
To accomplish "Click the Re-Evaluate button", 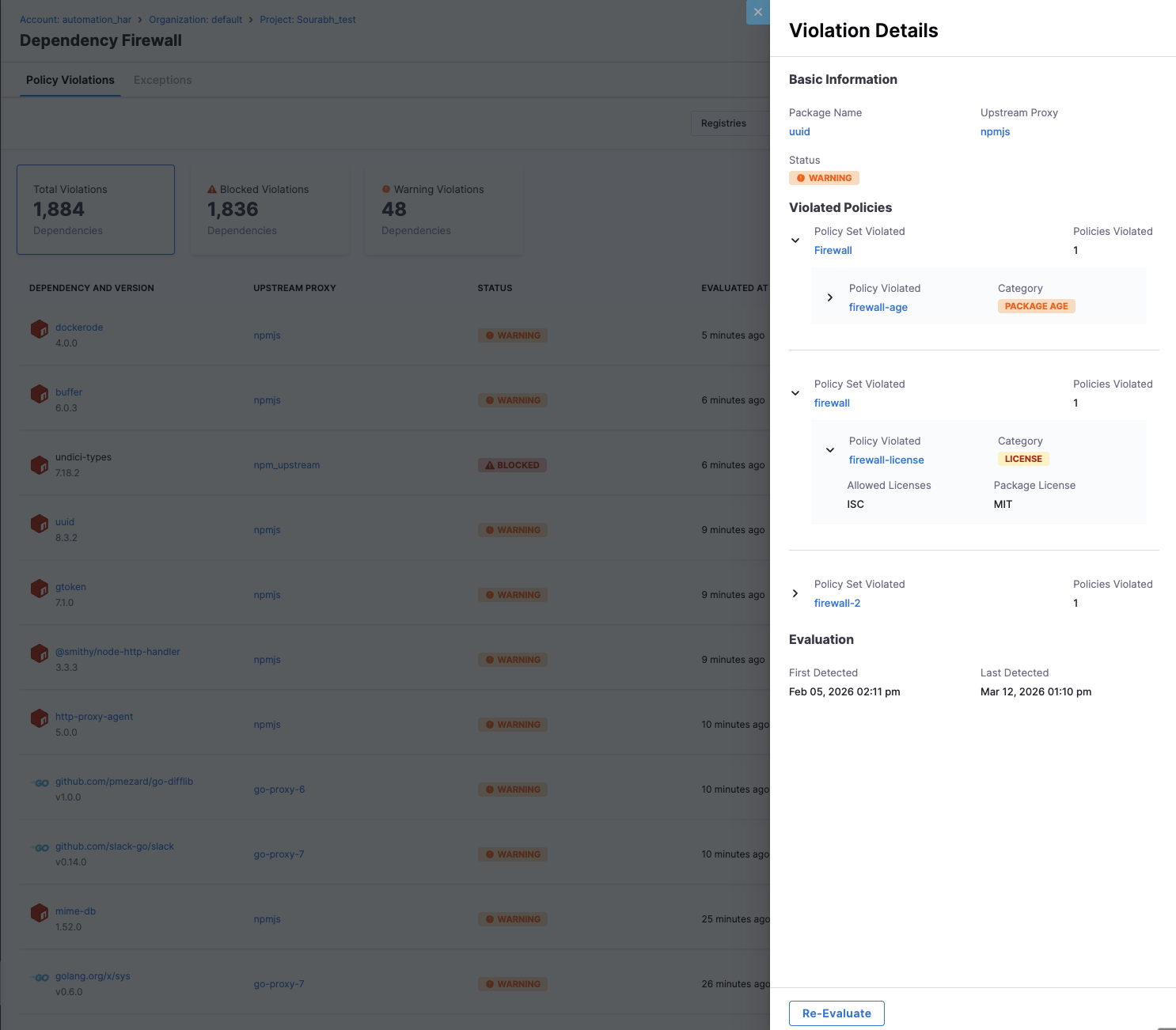I will coord(836,1013).
